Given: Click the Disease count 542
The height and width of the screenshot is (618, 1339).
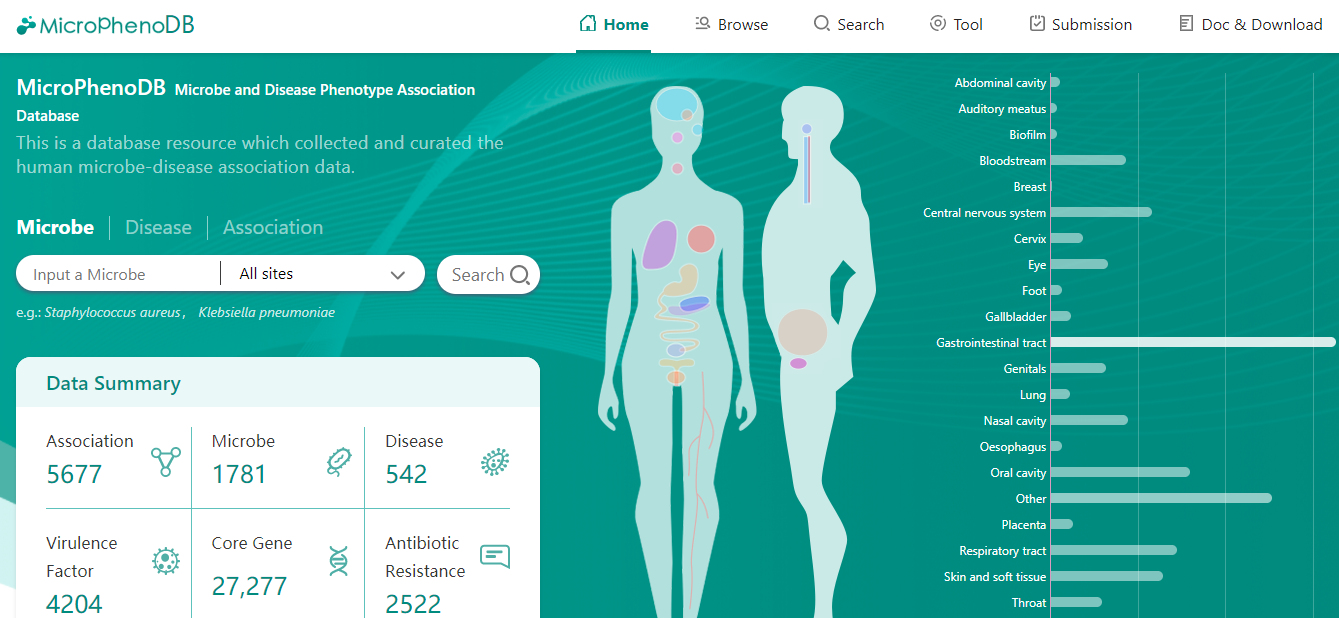Looking at the screenshot, I should pyautogui.click(x=406, y=474).
